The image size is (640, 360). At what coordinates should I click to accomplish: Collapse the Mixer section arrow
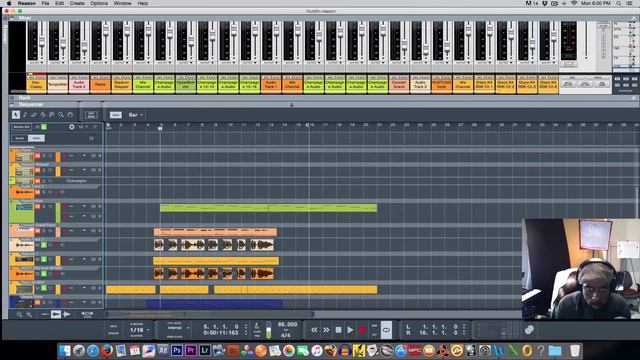tap(12, 18)
